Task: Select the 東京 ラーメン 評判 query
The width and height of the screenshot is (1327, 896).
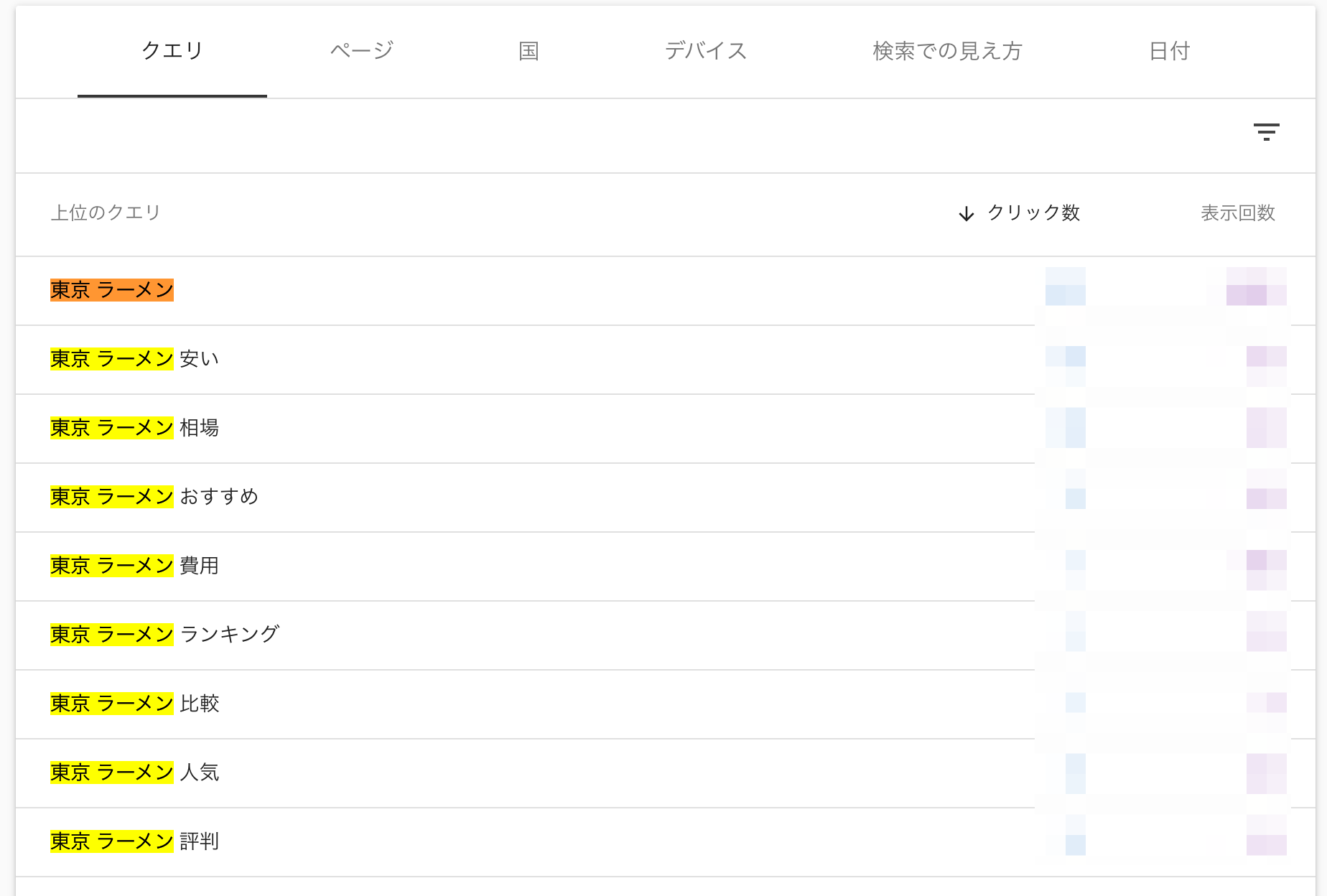Action: click(x=134, y=841)
